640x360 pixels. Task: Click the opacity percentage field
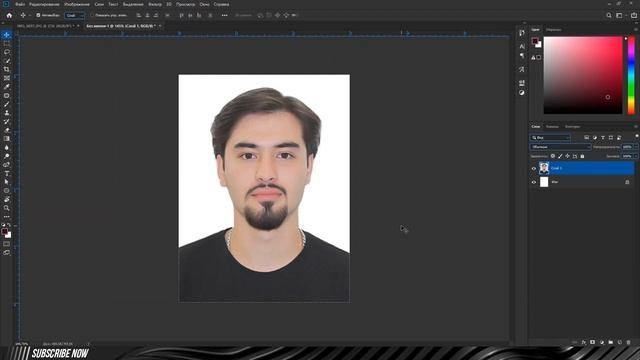click(627, 147)
